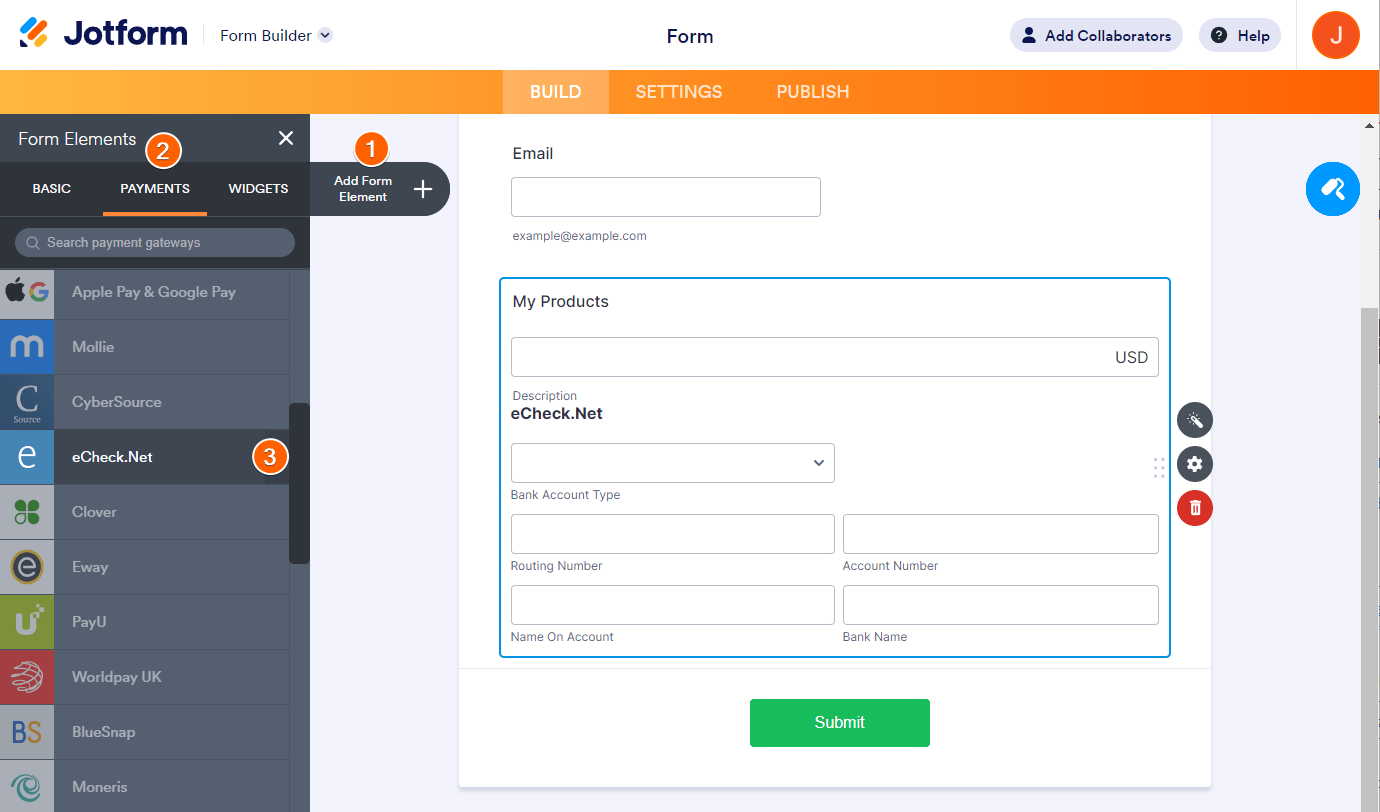1380x812 pixels.
Task: Close the Form Elements panel
Action: coord(286,138)
